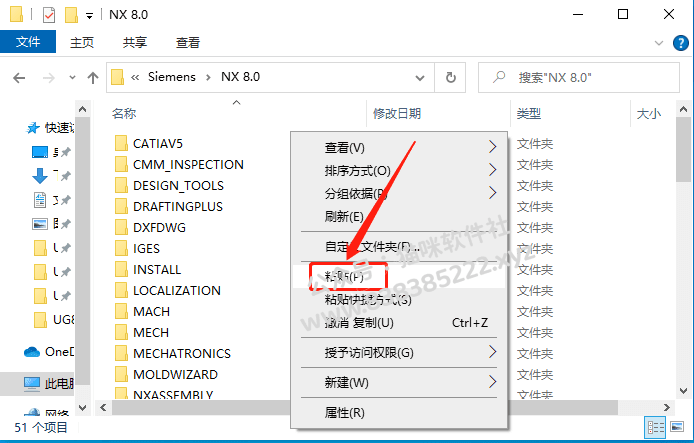Sort by the 名称 column header
This screenshot has height=443, width=694.
[124, 114]
